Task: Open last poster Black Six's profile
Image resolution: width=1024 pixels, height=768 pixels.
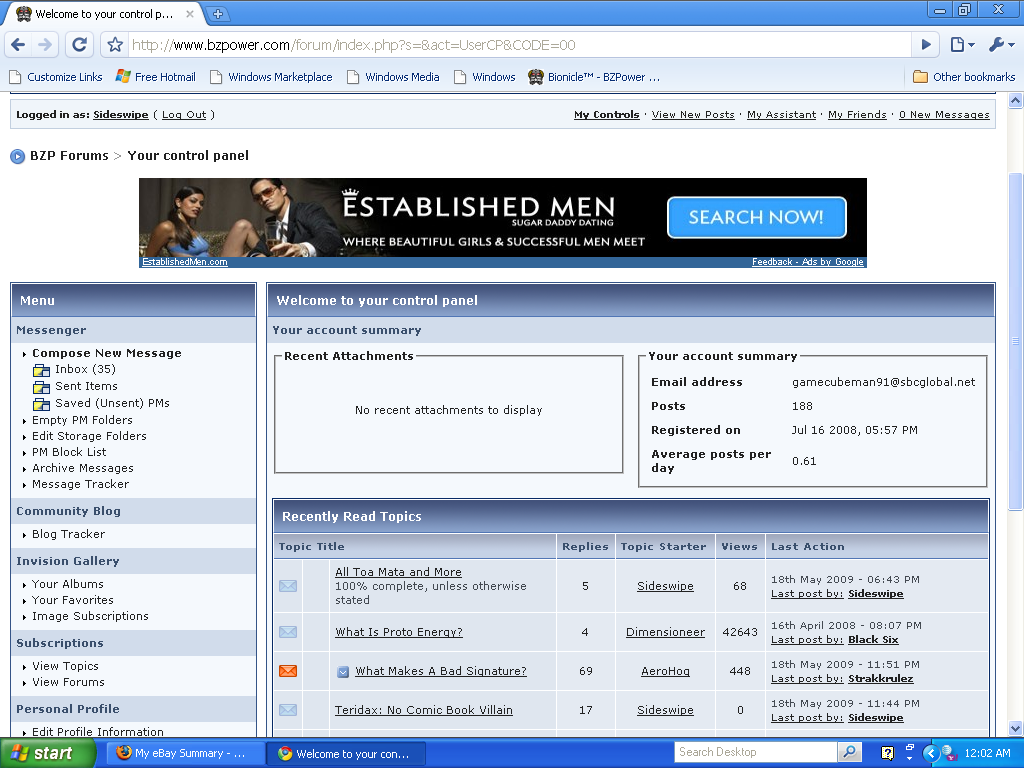Action: 873,640
